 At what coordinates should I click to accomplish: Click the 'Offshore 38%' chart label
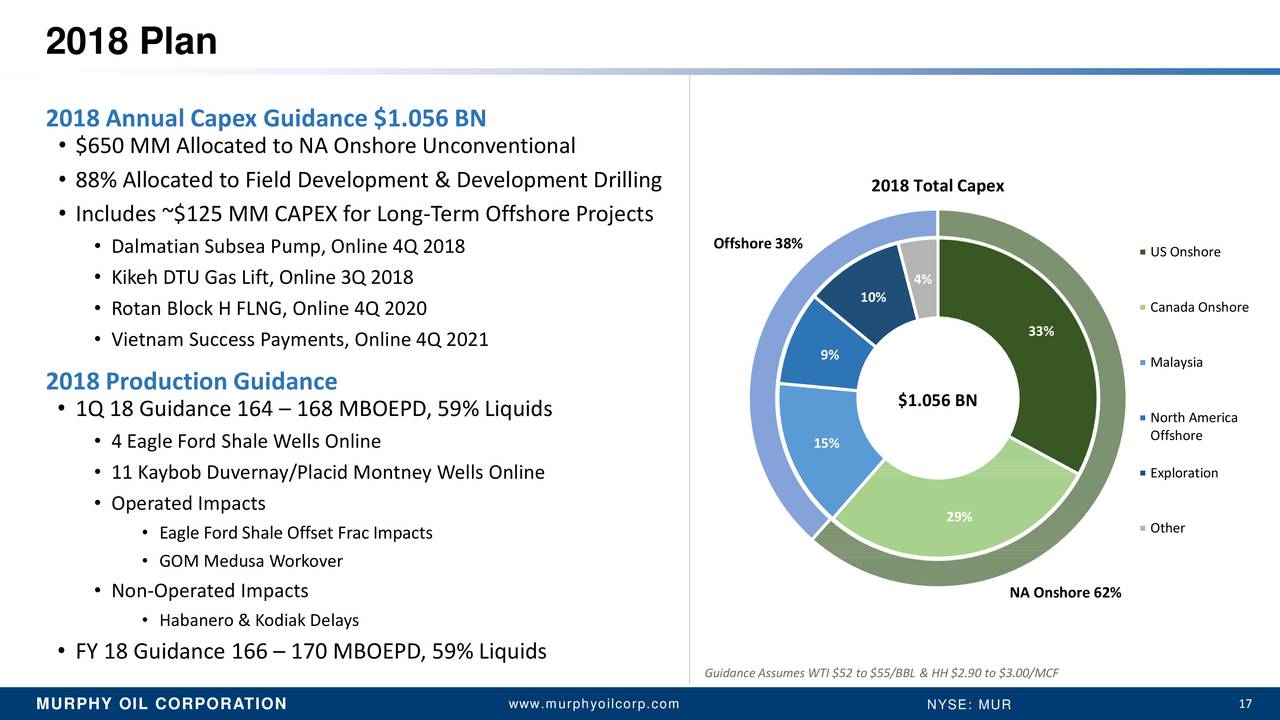(757, 244)
